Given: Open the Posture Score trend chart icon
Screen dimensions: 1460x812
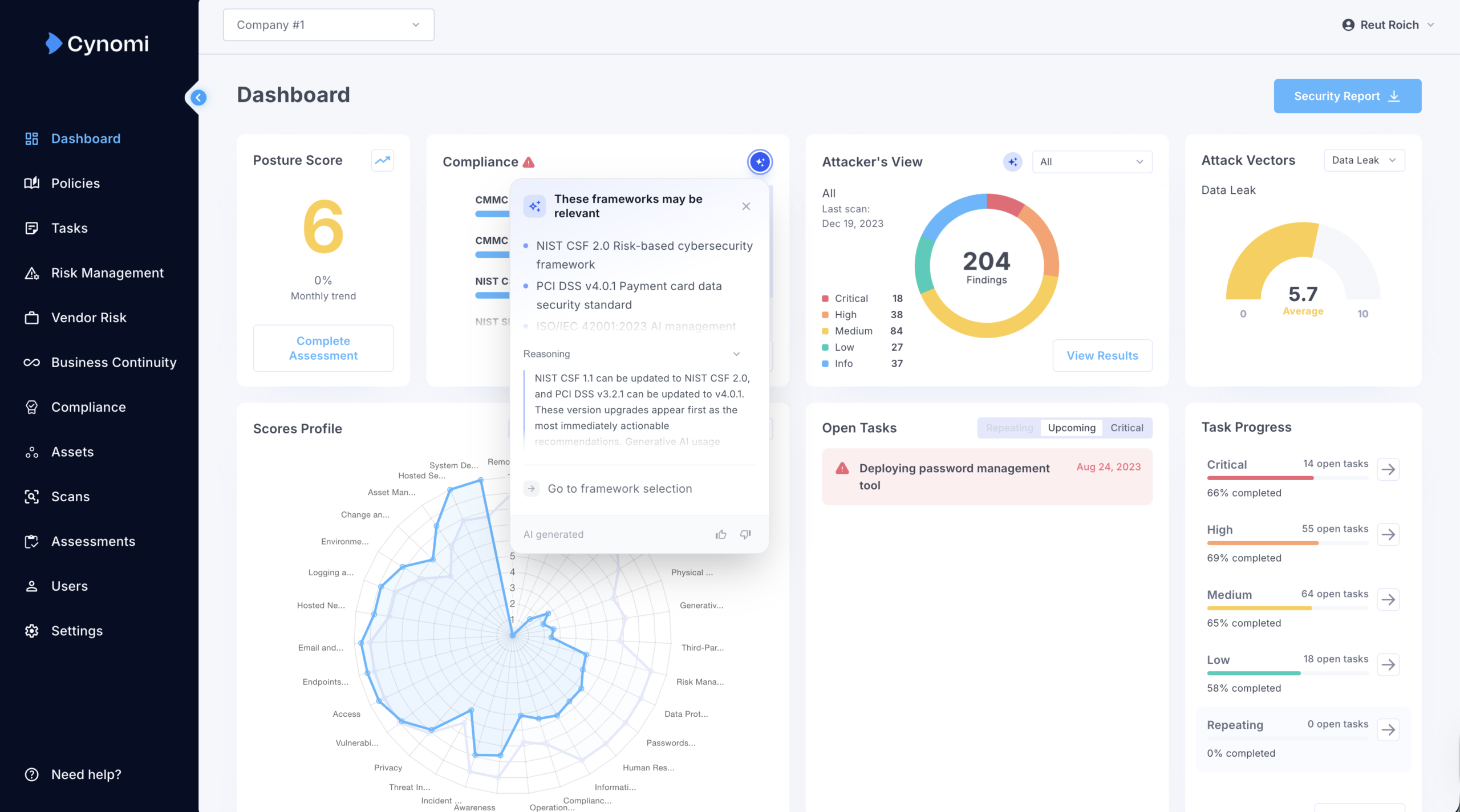Looking at the screenshot, I should (383, 160).
